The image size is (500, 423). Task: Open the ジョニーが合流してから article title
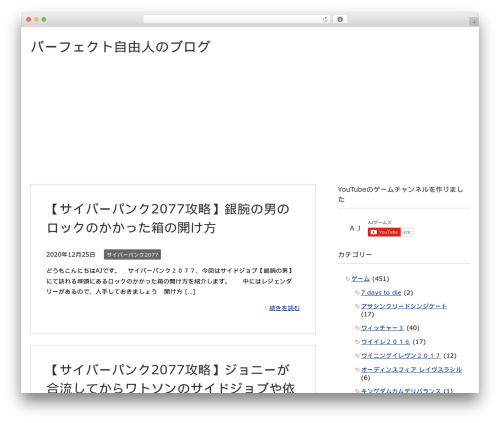170,378
